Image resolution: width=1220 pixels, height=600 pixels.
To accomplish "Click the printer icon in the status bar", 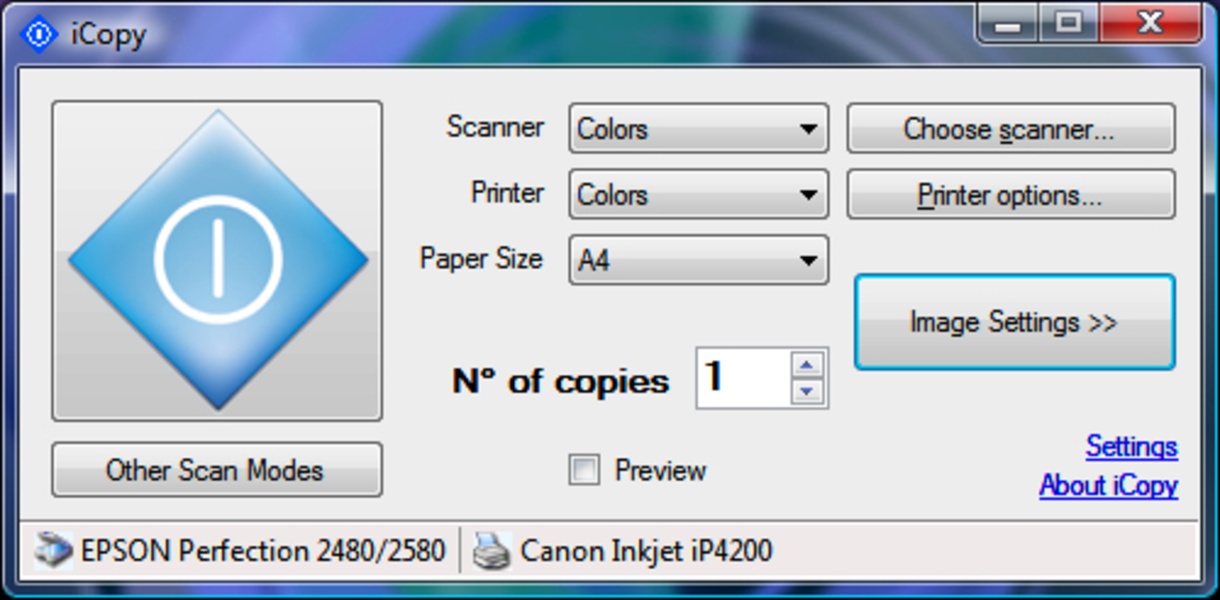I will pos(493,551).
